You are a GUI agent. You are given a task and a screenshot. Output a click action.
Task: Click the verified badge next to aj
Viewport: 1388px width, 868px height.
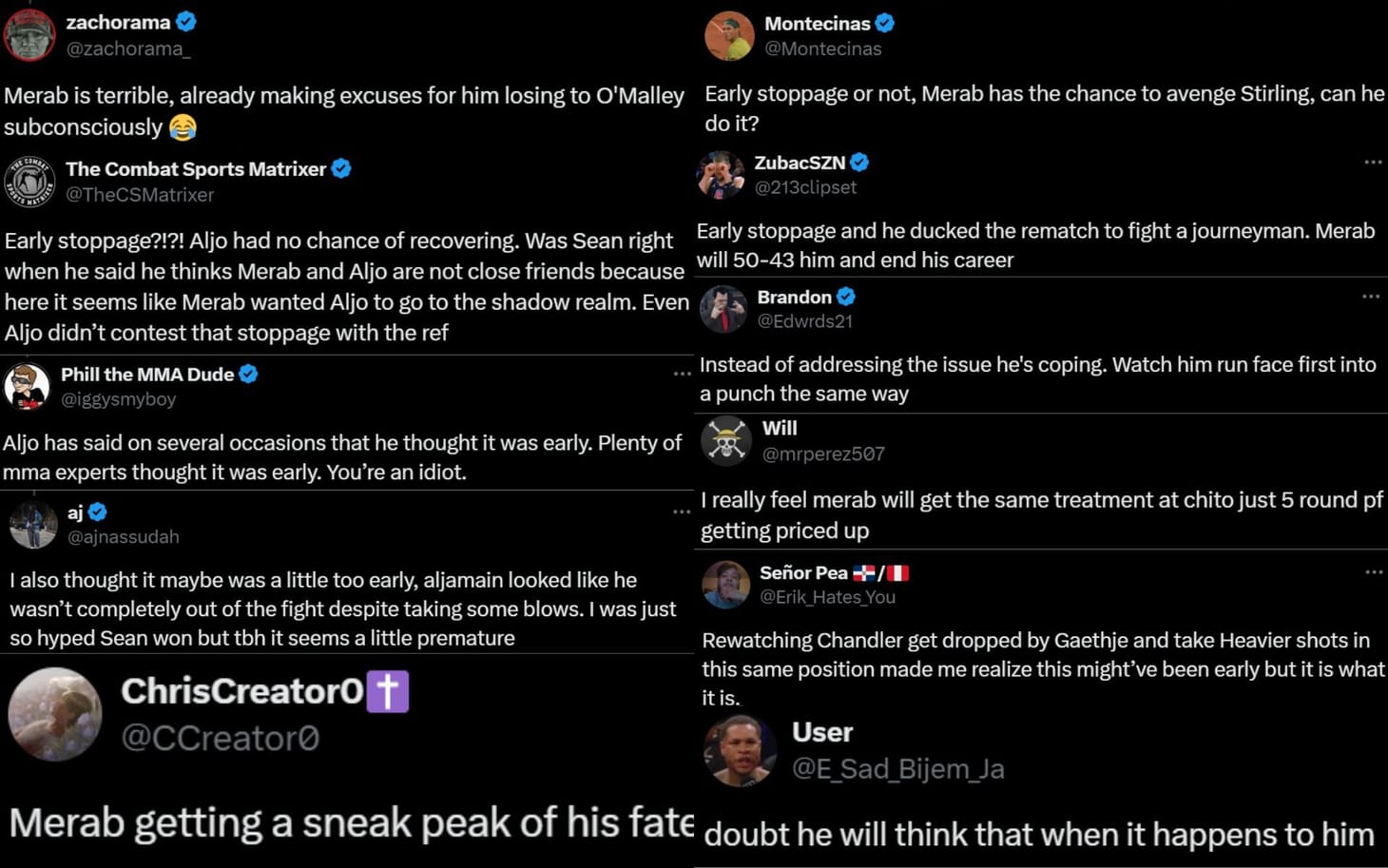(97, 512)
